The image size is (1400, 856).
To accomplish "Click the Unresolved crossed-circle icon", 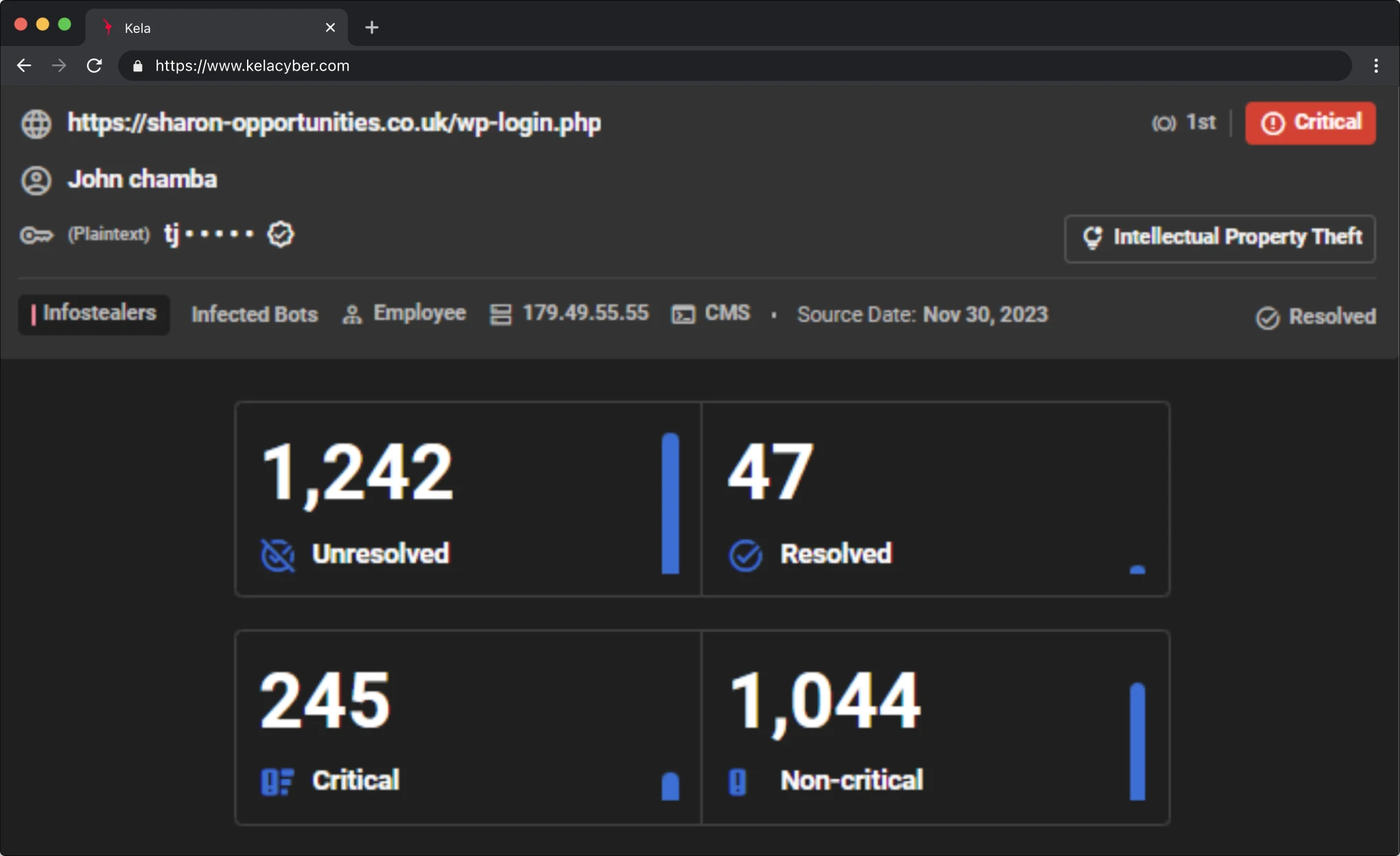I will tap(278, 555).
